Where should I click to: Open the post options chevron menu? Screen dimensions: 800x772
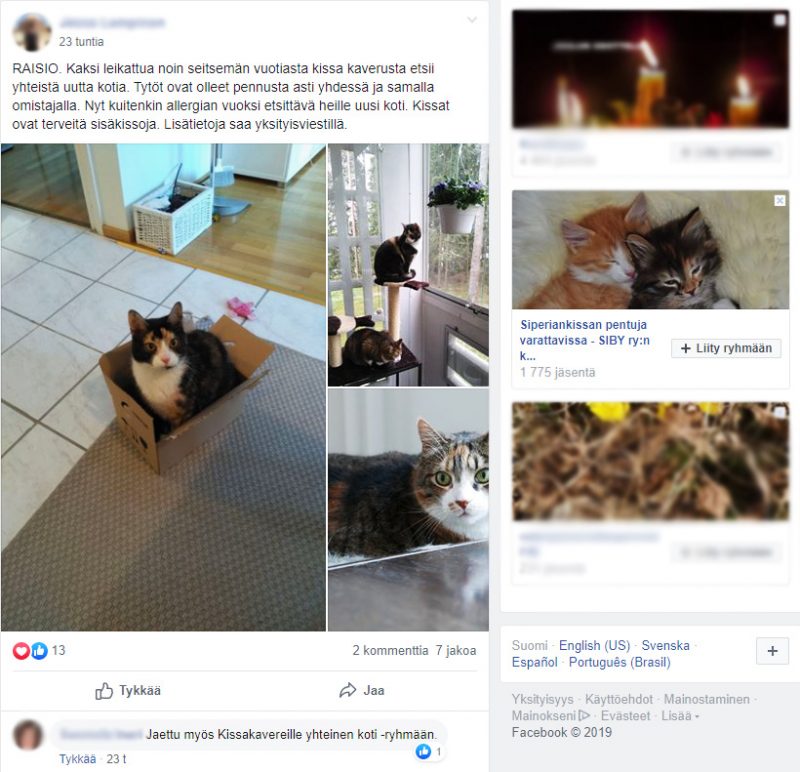[472, 20]
